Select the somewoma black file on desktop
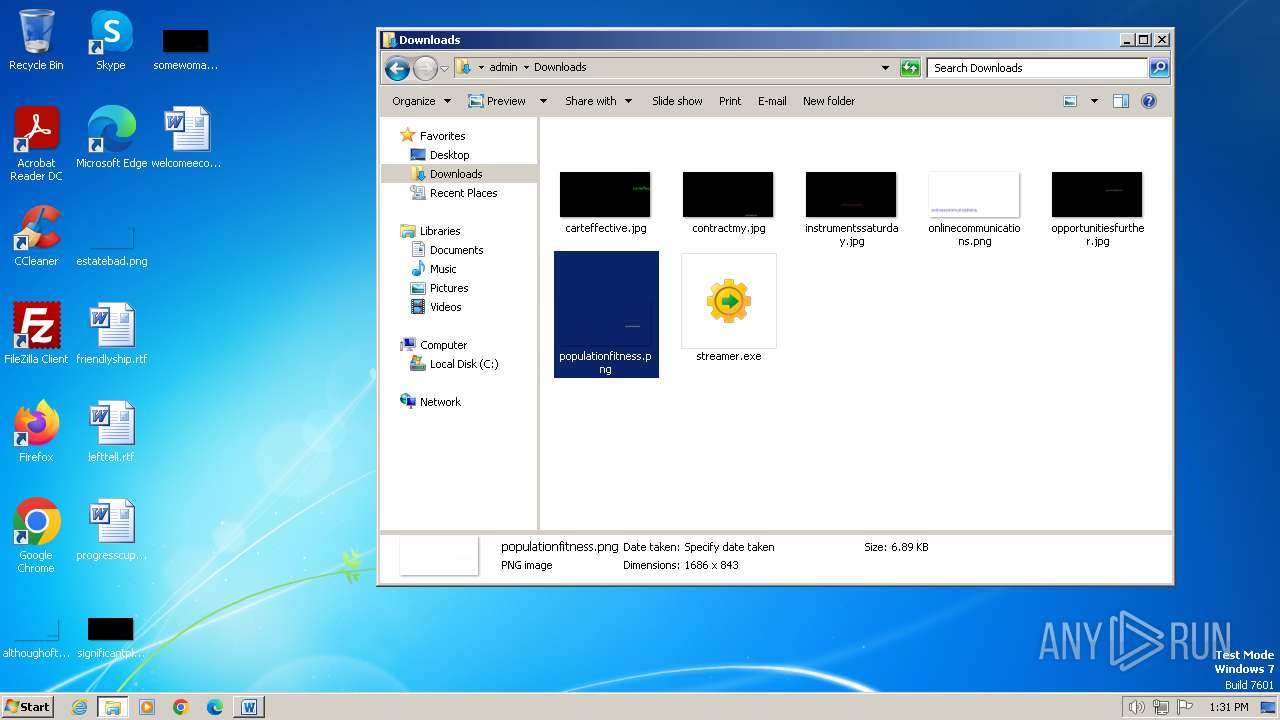 (186, 49)
